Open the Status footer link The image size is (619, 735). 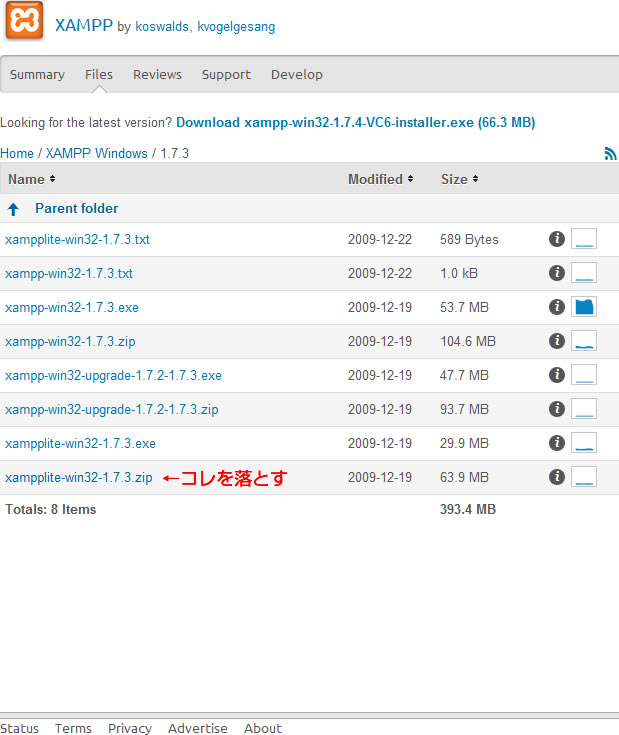pos(19,728)
